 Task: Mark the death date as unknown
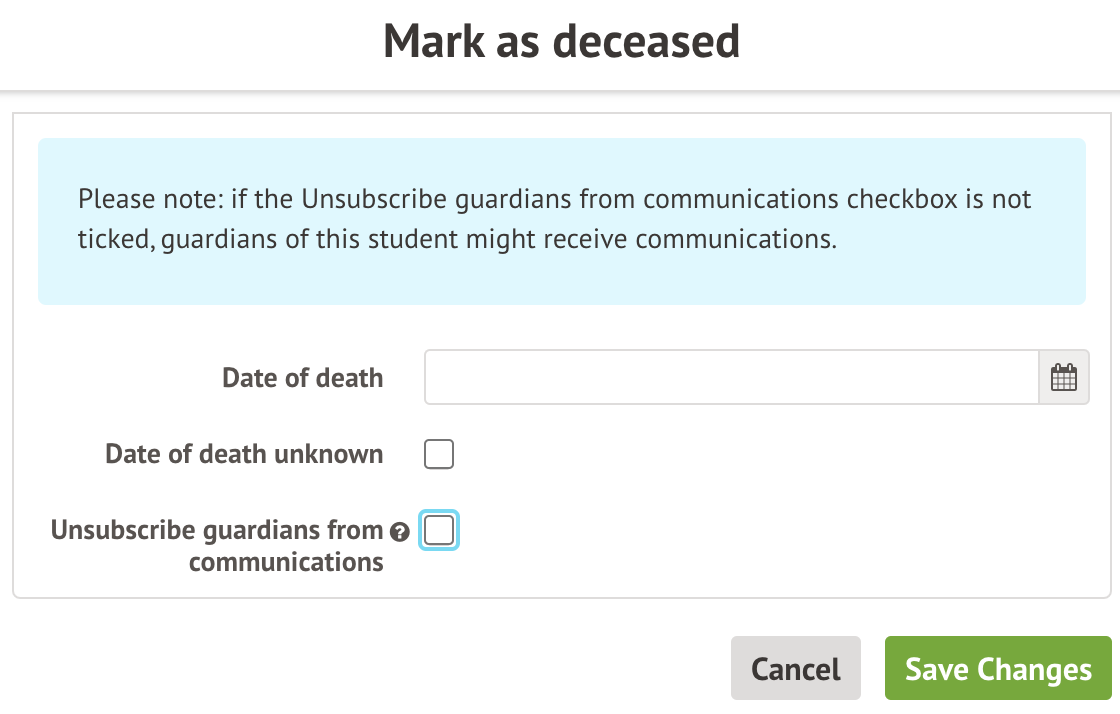tap(439, 455)
